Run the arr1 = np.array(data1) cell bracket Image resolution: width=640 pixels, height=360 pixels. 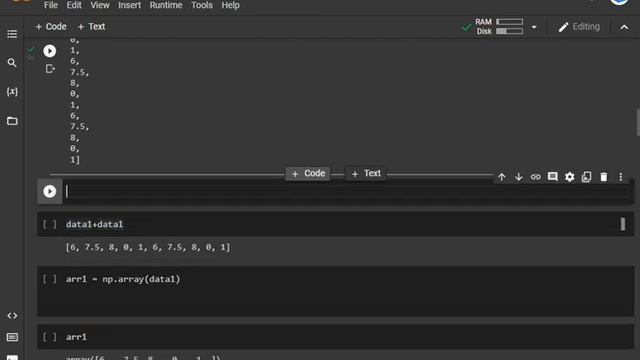click(50, 279)
